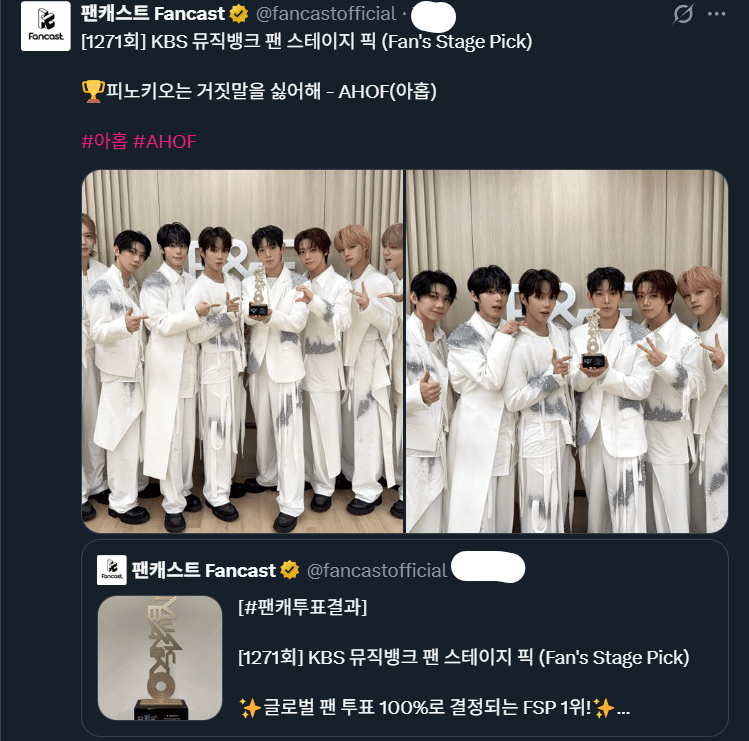This screenshot has width=749, height=741.
Task: Click the trophy emoji before the song title
Action: tap(93, 91)
